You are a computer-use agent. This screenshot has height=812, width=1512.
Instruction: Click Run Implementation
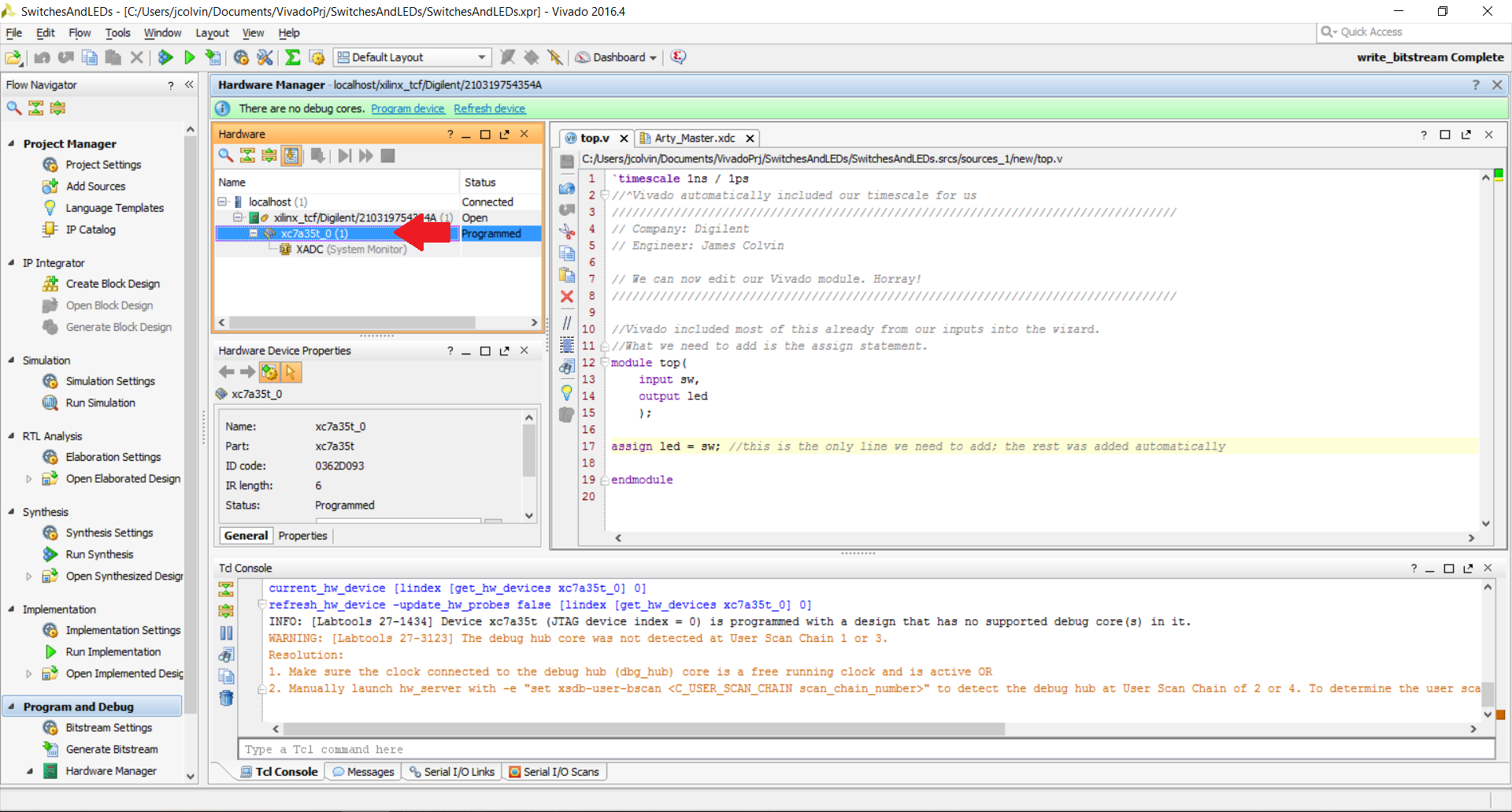[113, 652]
